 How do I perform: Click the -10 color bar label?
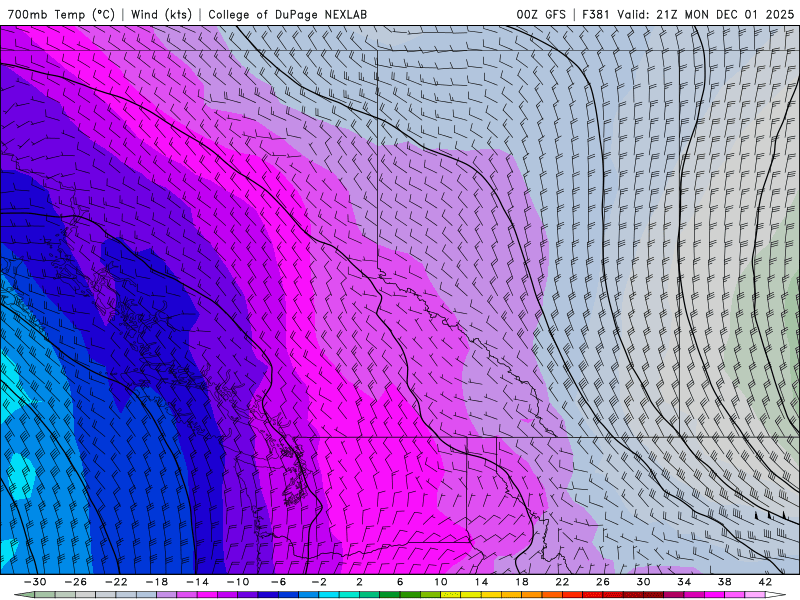tap(238, 582)
